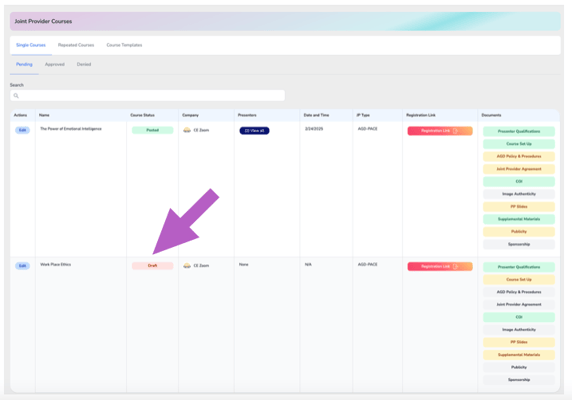Viewport: 572px width, 400px height.
Task: Select the Approved status tab
Action: click(x=55, y=65)
